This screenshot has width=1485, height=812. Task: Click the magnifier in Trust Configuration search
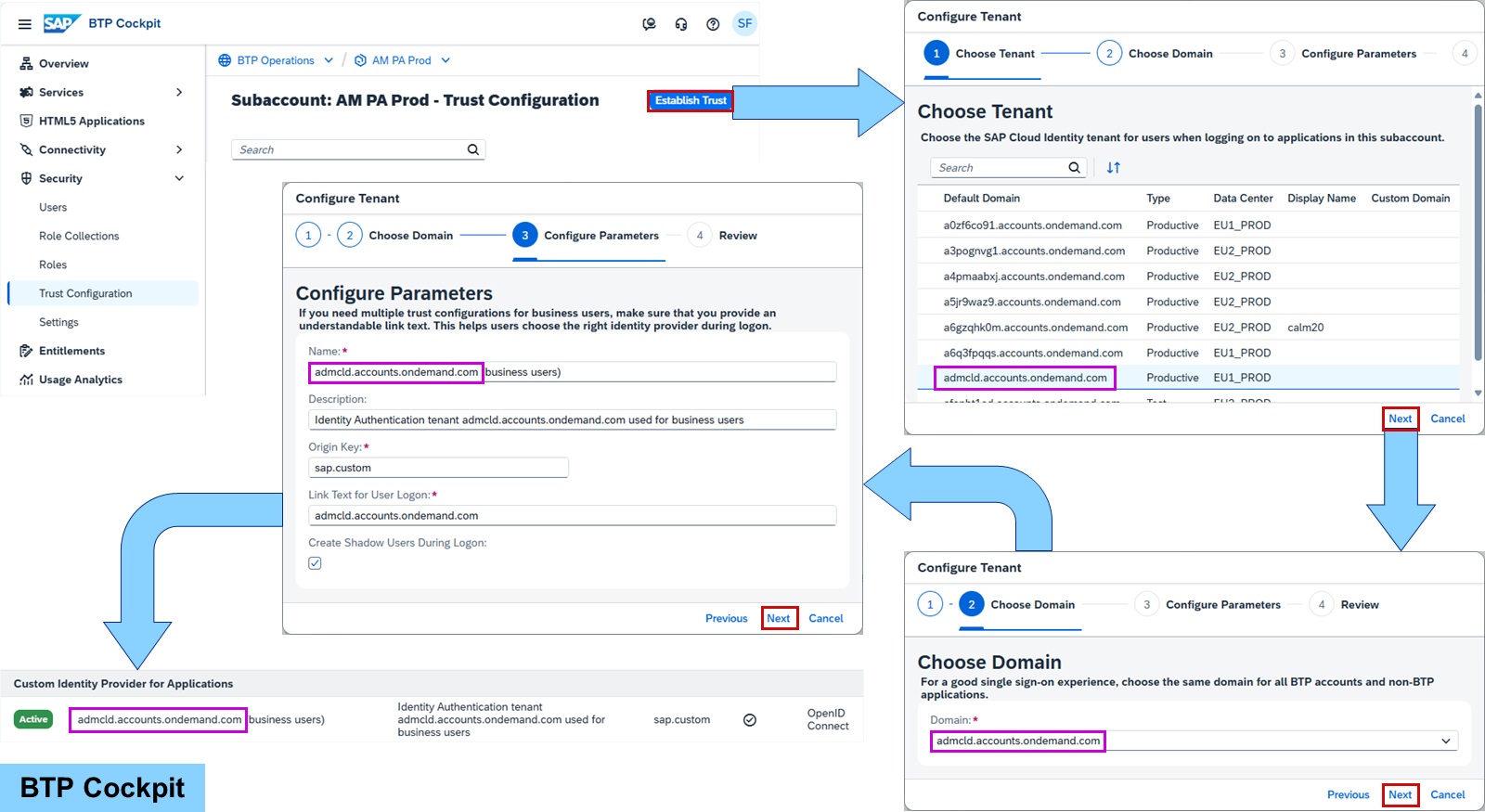tap(473, 149)
